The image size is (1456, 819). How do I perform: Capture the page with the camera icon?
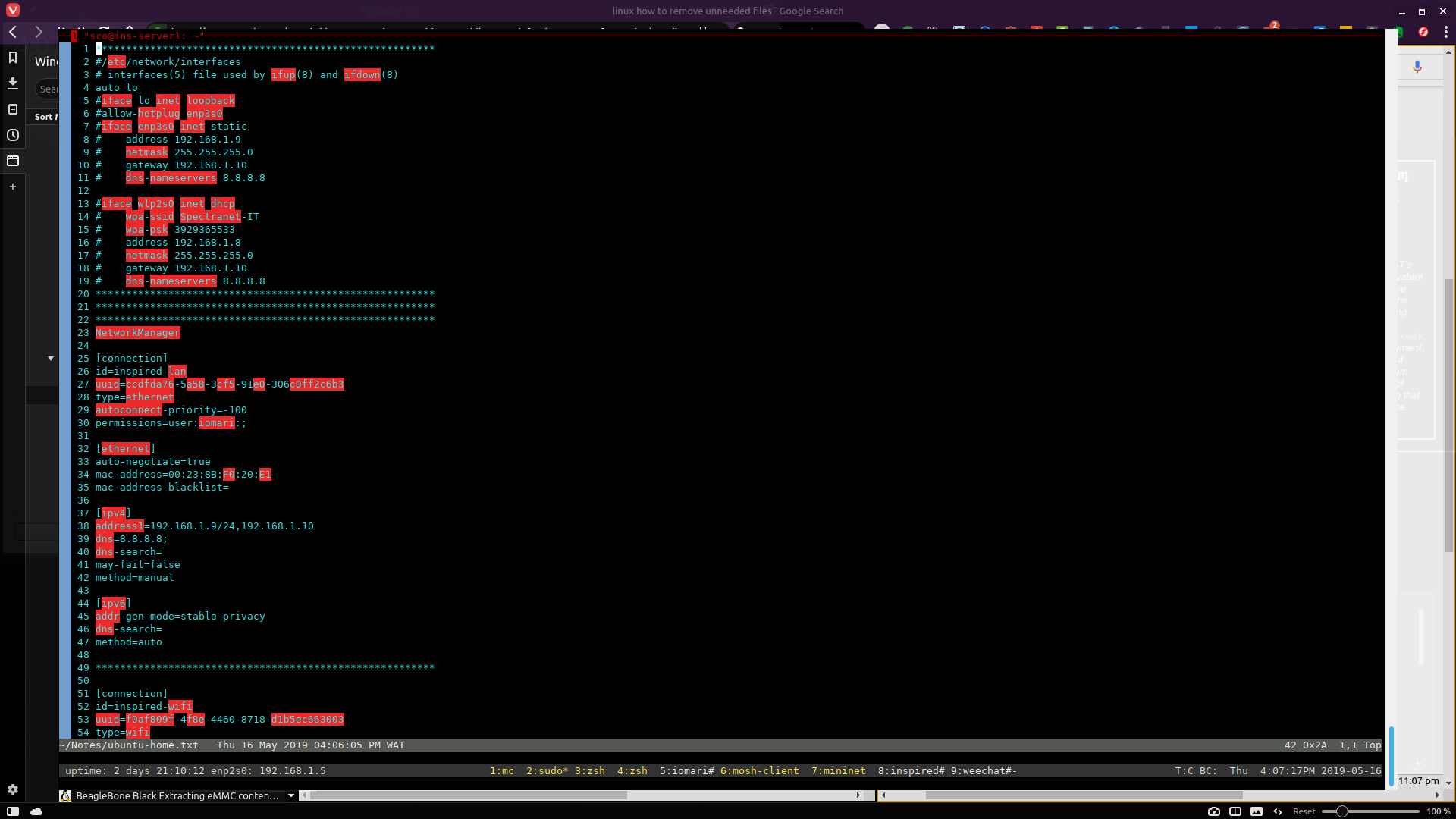click(x=1214, y=811)
